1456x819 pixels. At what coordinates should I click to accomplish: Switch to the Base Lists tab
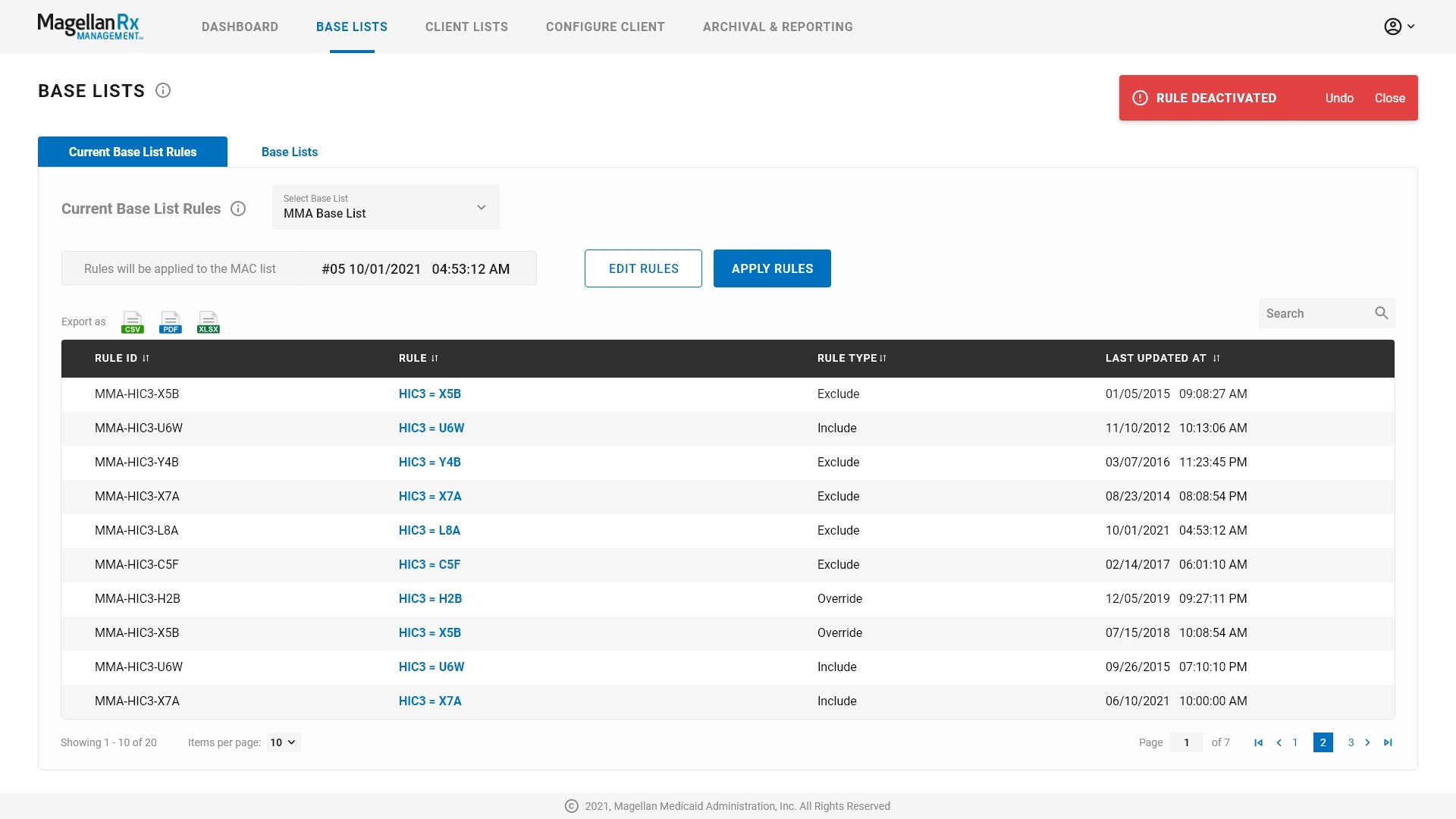pyautogui.click(x=289, y=152)
